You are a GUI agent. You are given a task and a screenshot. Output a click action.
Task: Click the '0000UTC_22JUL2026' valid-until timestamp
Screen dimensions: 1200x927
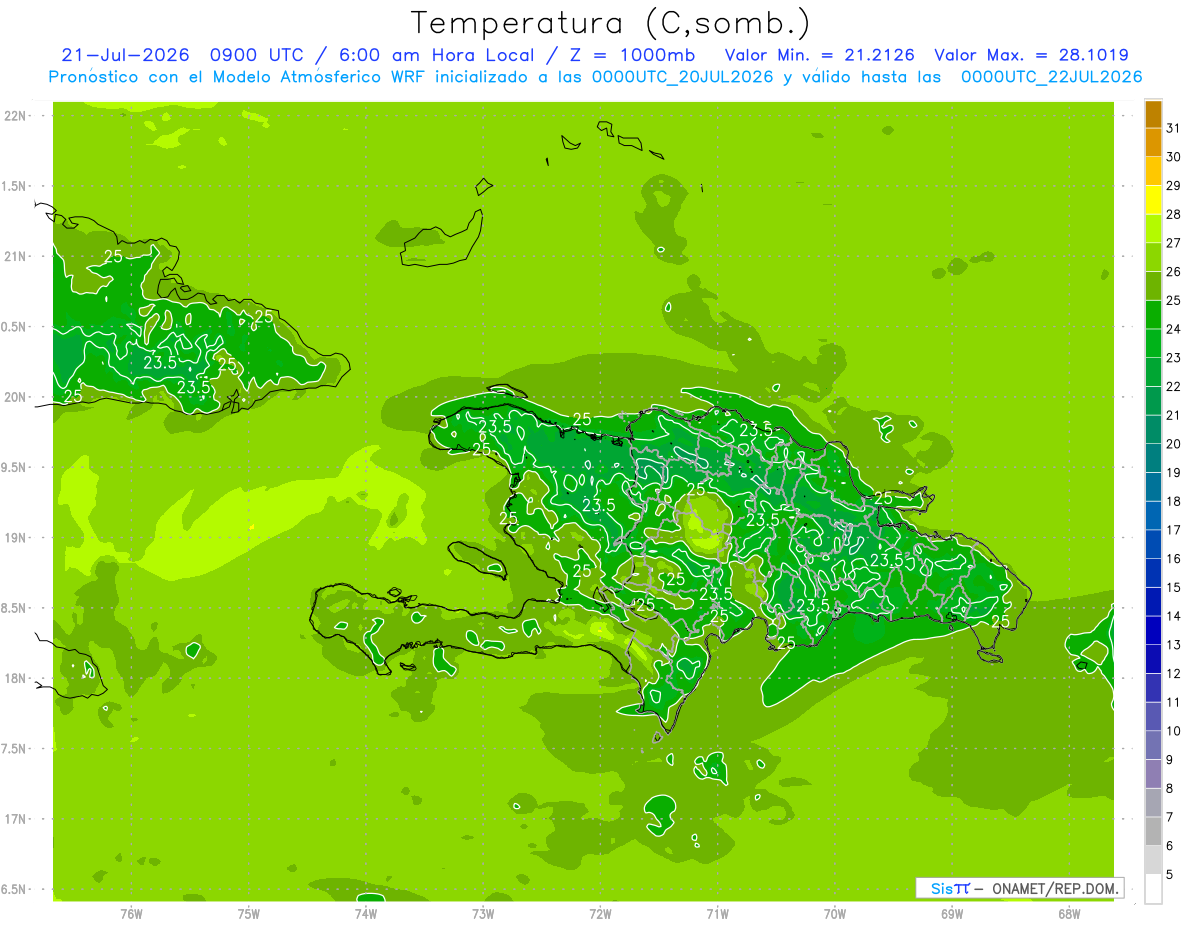click(x=1051, y=77)
